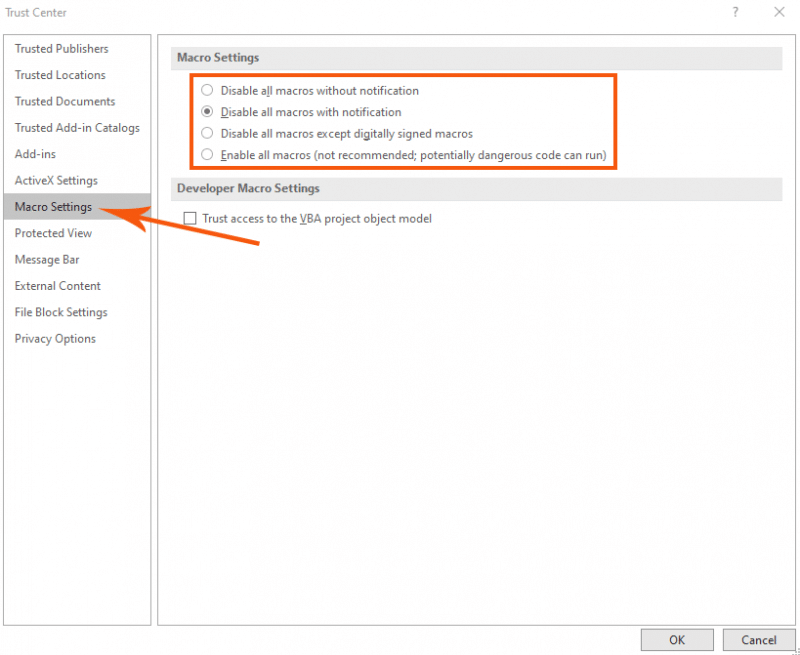Select disable all except digitally signed macros
The height and width of the screenshot is (655, 800).
pyautogui.click(x=207, y=133)
